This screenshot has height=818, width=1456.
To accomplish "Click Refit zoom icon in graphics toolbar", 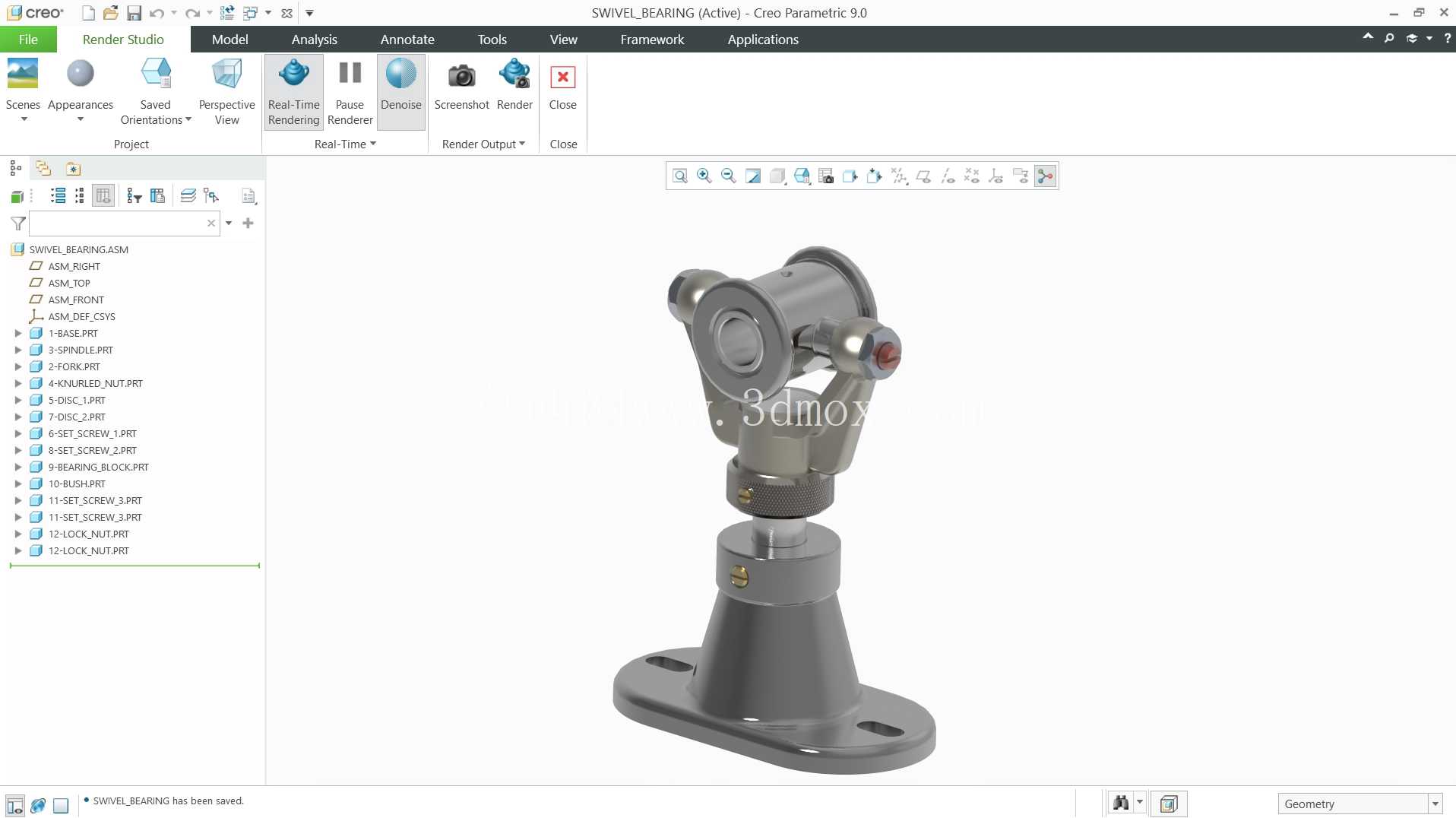I will tap(680, 176).
